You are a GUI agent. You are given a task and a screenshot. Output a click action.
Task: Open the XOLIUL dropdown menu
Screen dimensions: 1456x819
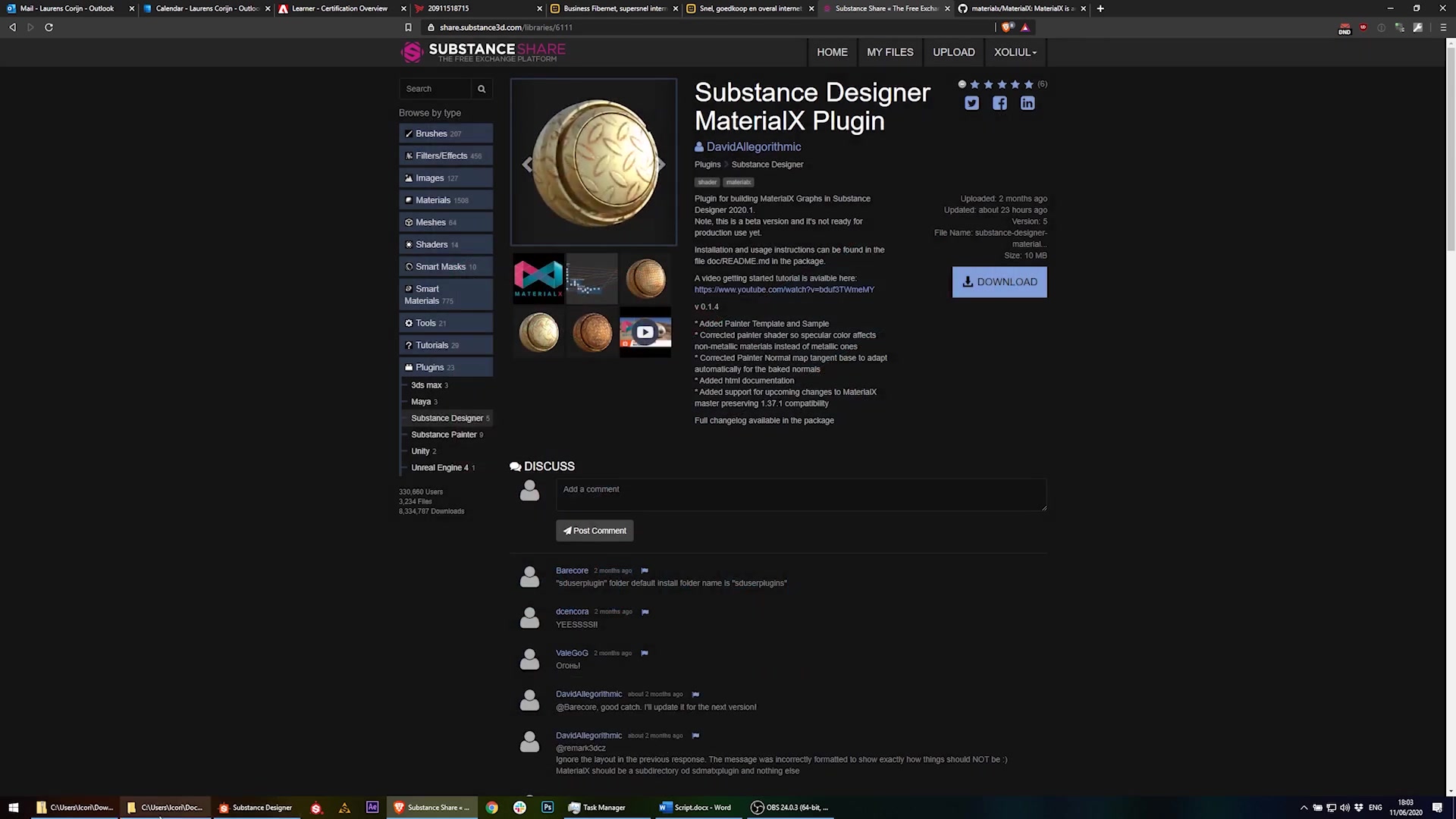pos(1015,52)
